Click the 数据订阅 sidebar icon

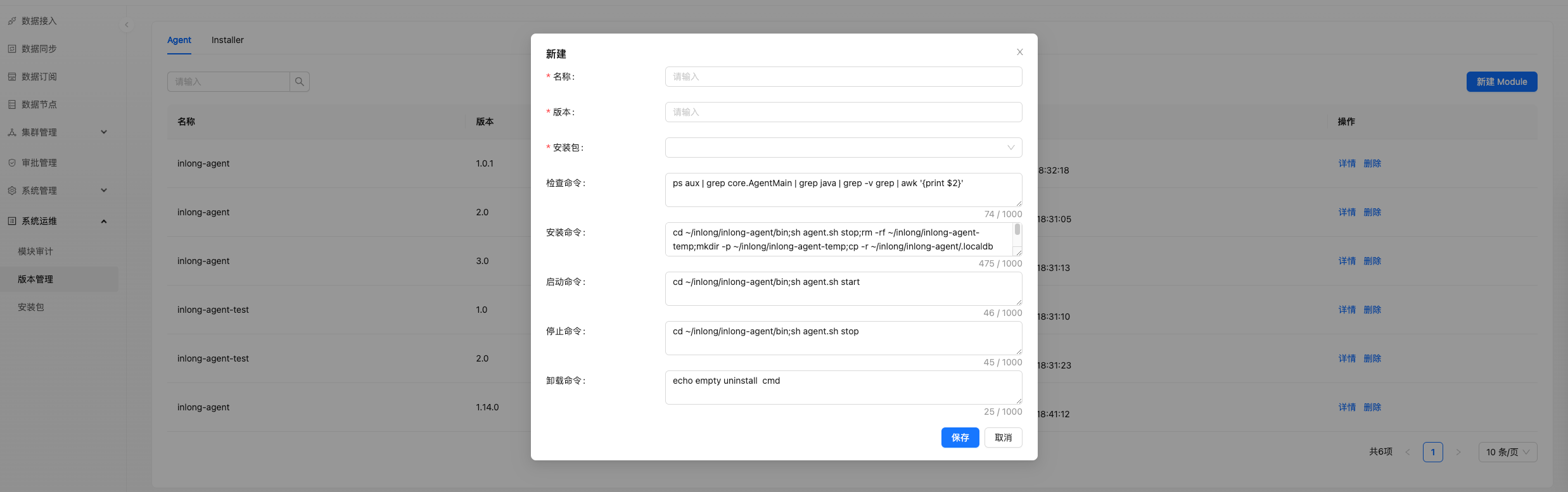12,77
